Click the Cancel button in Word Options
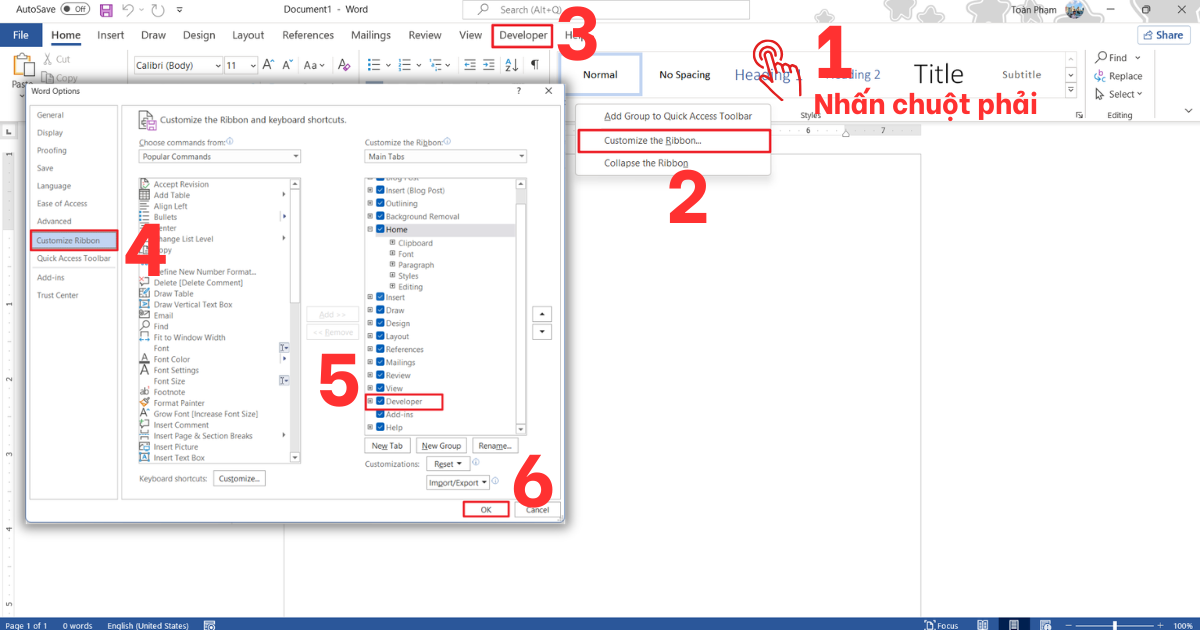Screen dimensions: 1200x630 [538, 509]
